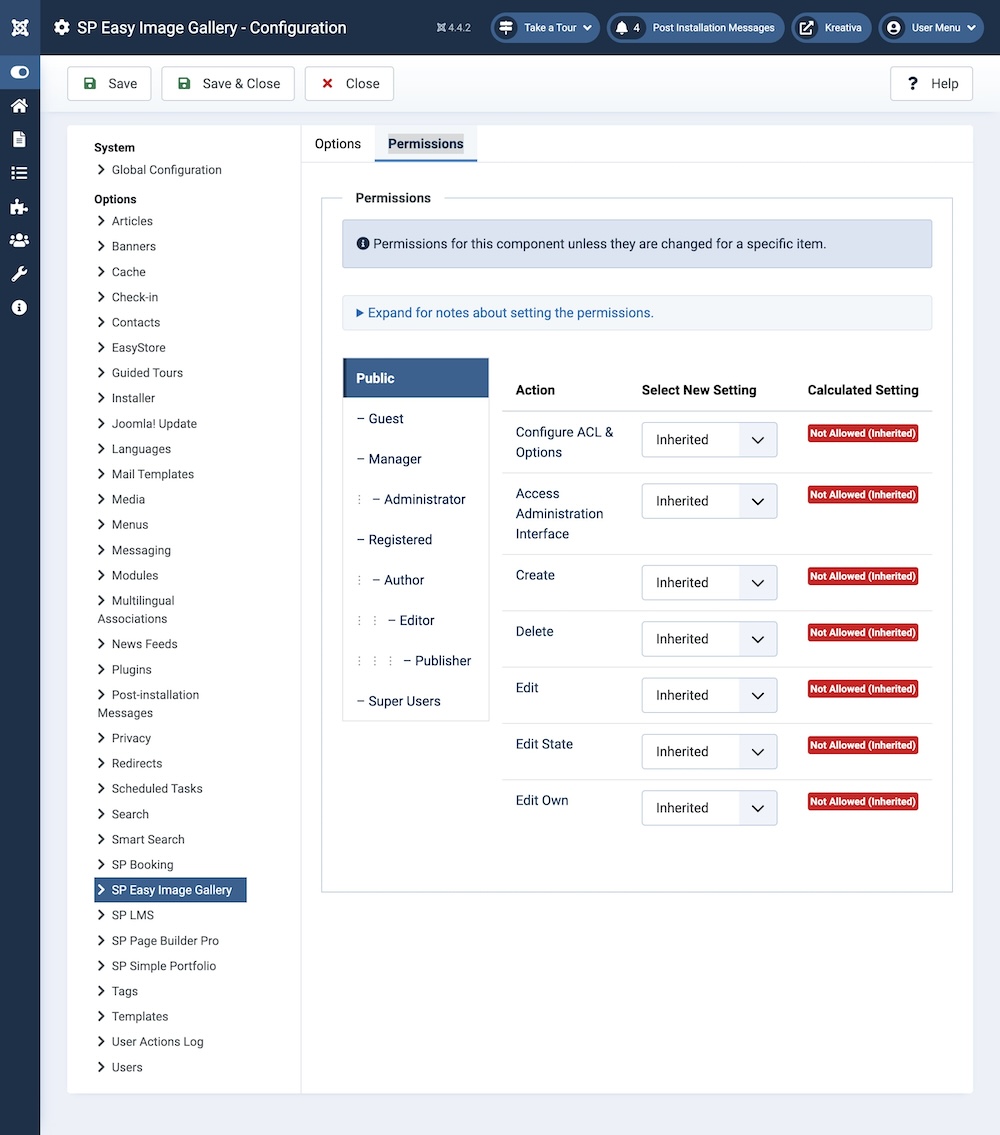Open the Users group icon in sidebar
Screen dimensions: 1000x1135
click(19, 240)
